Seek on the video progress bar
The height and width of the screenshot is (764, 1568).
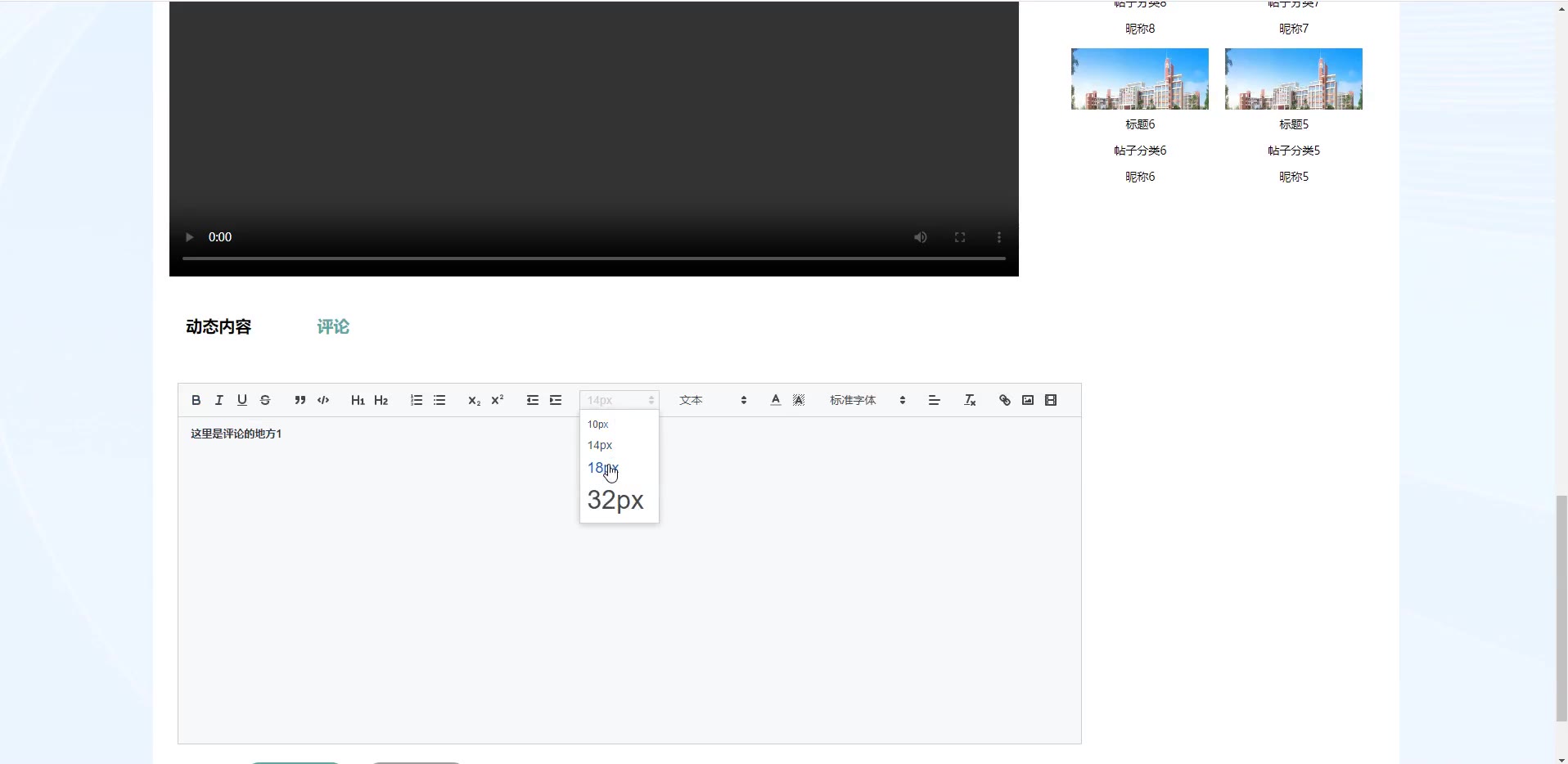coord(594,258)
